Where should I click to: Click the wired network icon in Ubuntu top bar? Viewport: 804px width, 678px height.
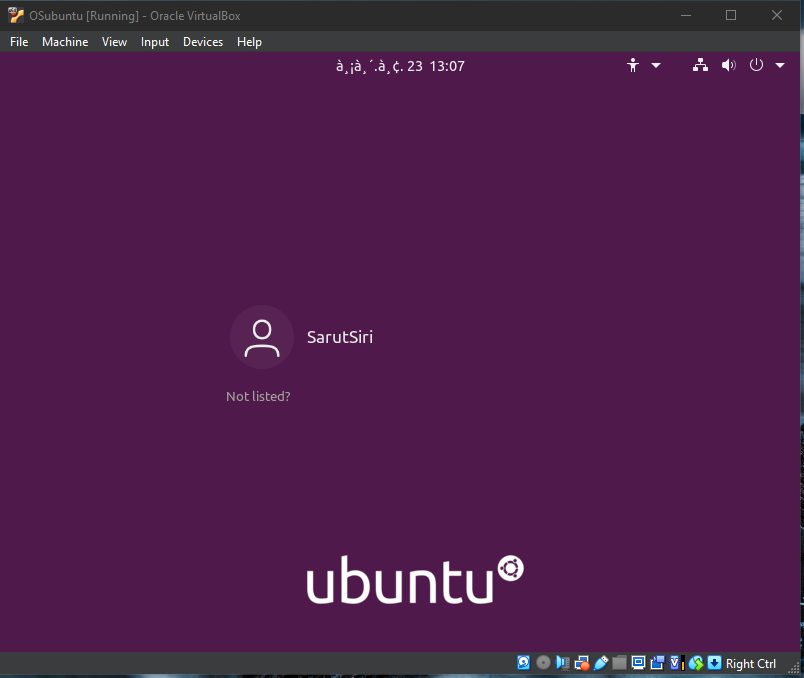coord(700,66)
